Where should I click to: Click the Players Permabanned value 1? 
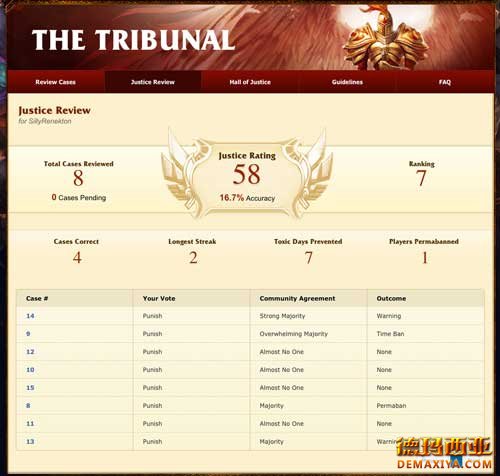click(425, 257)
